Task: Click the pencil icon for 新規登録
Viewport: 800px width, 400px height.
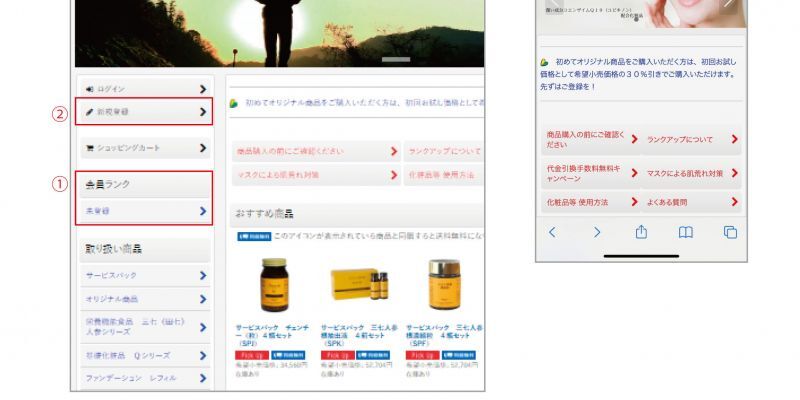Action: click(x=90, y=112)
